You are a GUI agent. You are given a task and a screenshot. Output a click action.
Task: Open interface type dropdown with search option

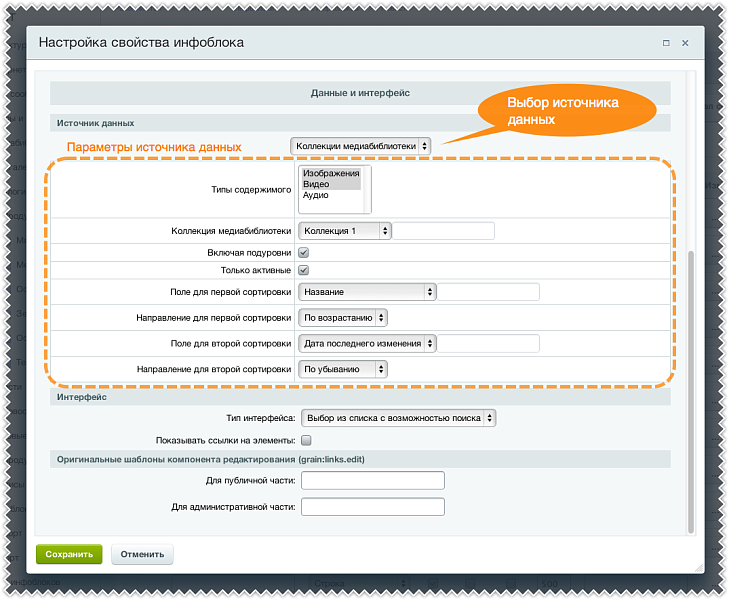(398, 418)
